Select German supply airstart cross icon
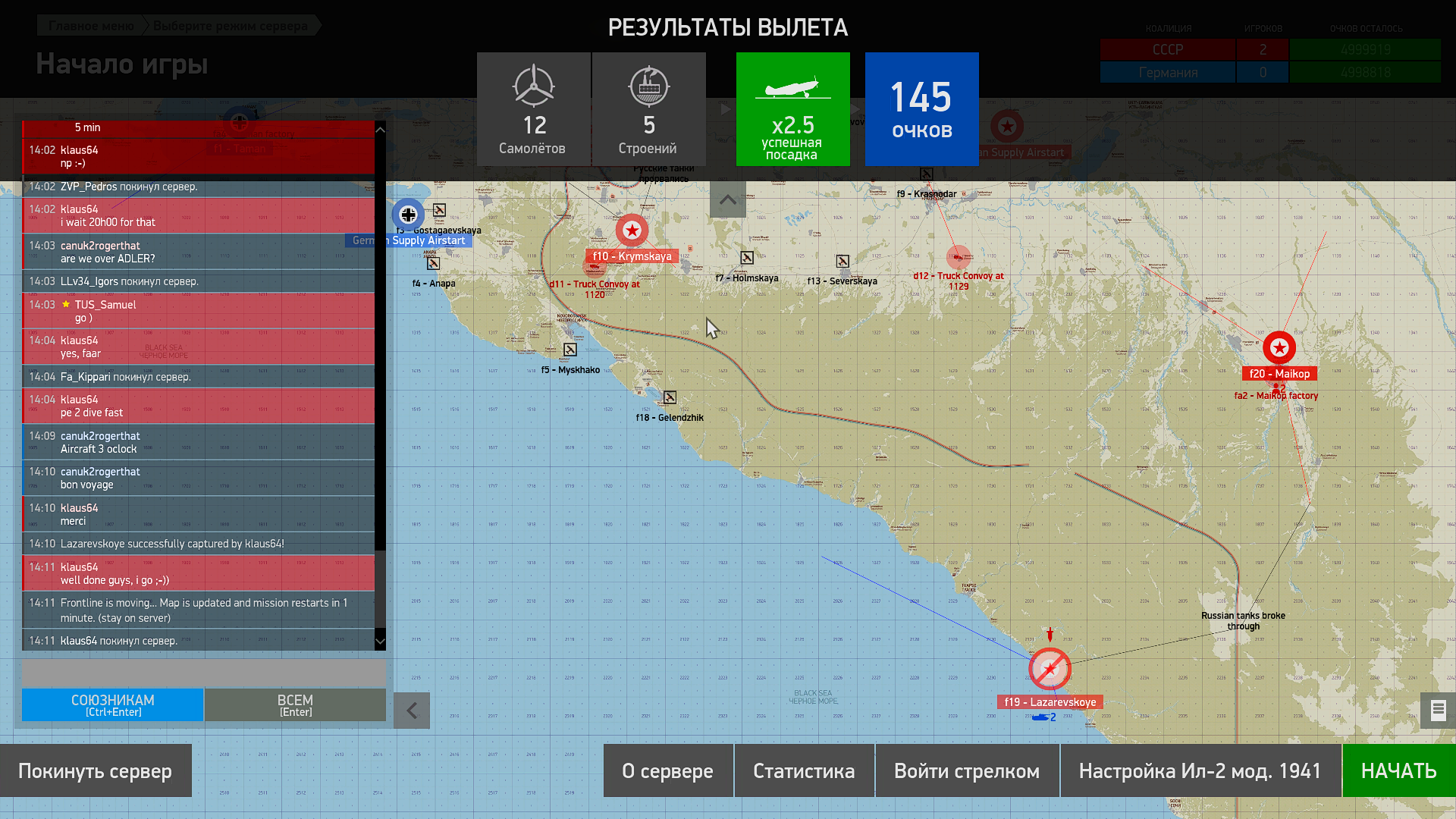 408,215
